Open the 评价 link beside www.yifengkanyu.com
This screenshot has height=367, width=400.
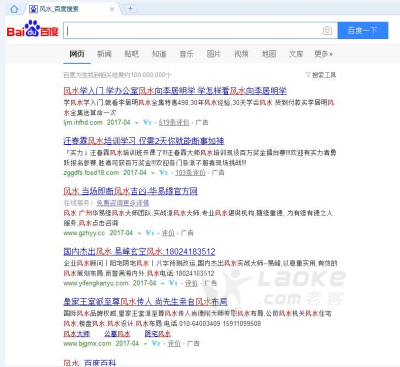coord(191,283)
